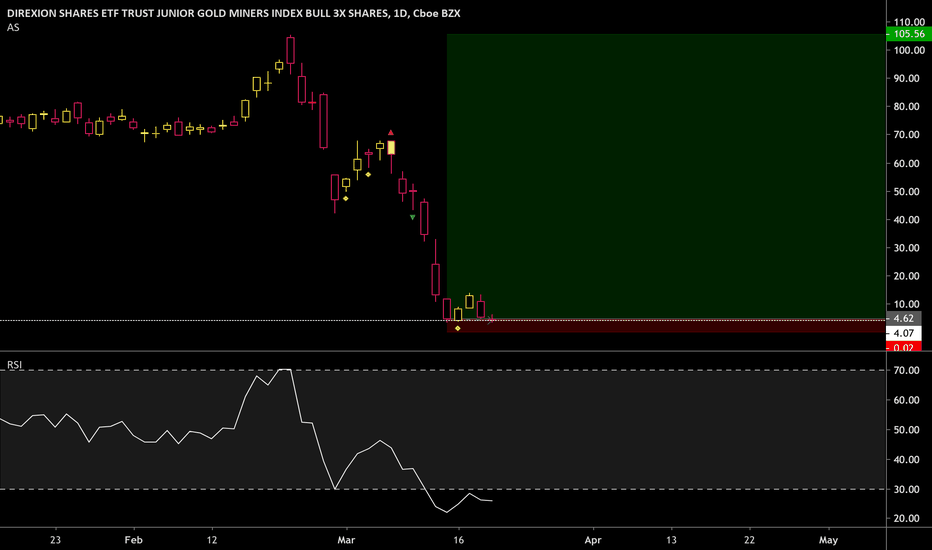Click the Apr label on the time axis
The image size is (932, 550).
(593, 540)
